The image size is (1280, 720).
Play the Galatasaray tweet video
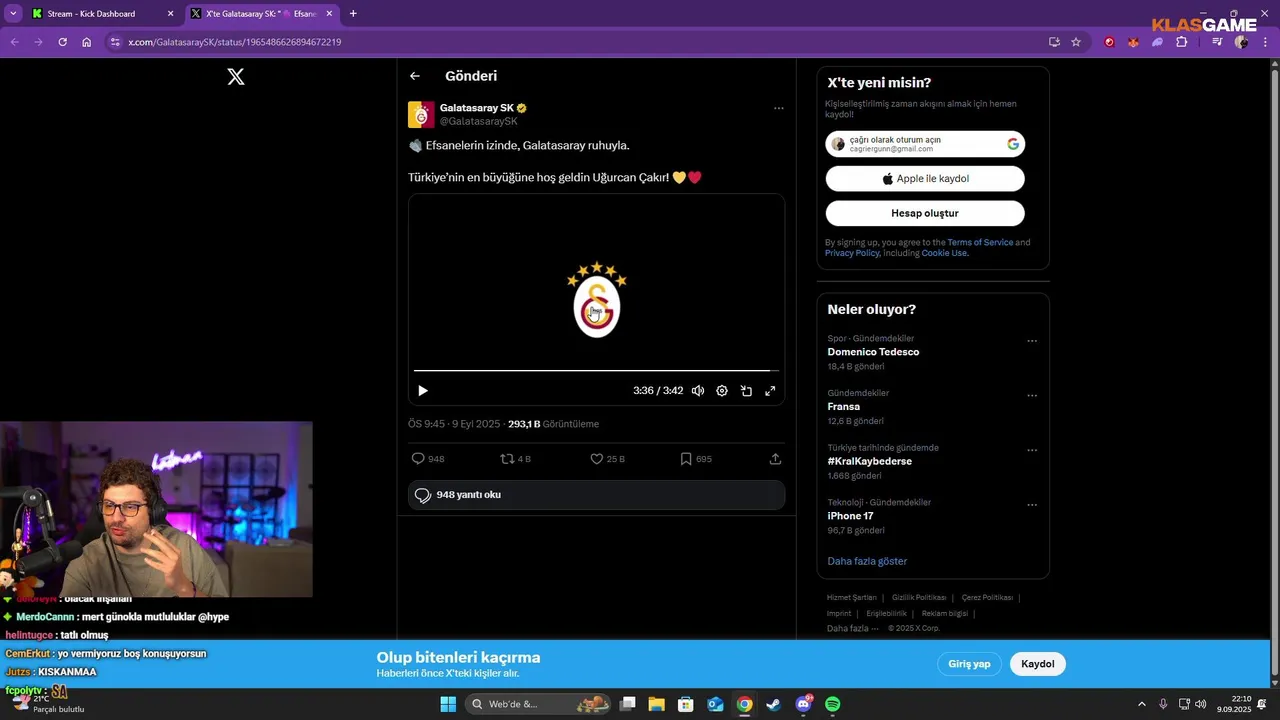tap(423, 391)
